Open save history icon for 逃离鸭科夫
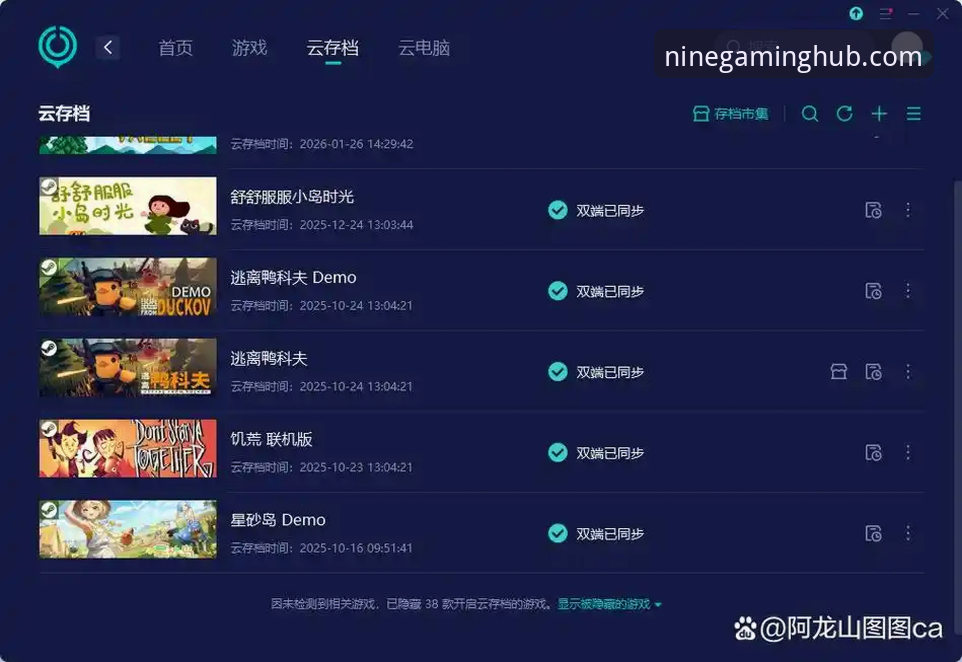Viewport: 962px width, 662px height. tap(874, 371)
